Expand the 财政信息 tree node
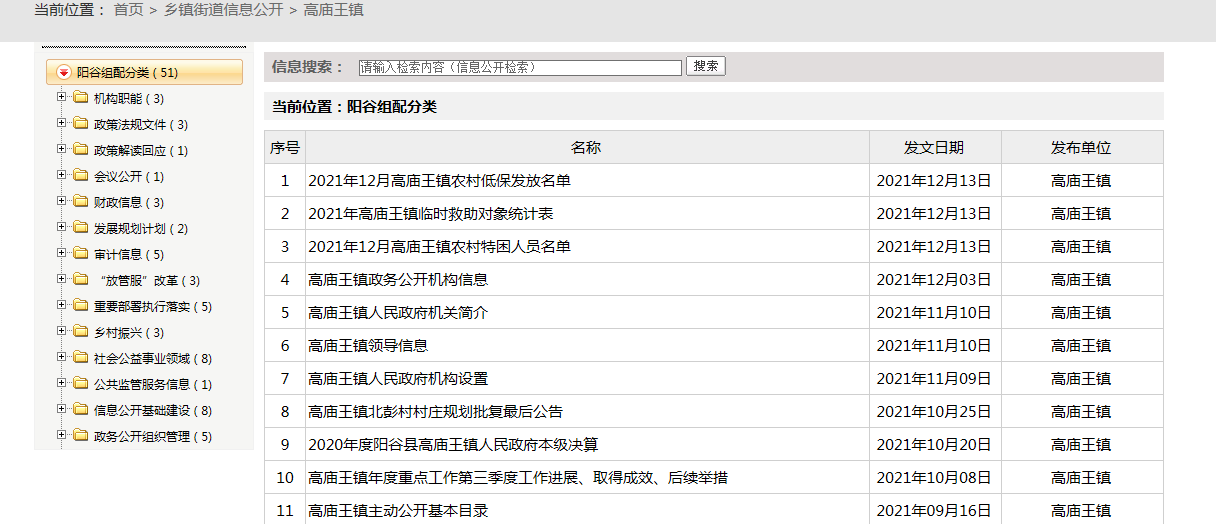1216x524 pixels. pyautogui.click(x=62, y=202)
